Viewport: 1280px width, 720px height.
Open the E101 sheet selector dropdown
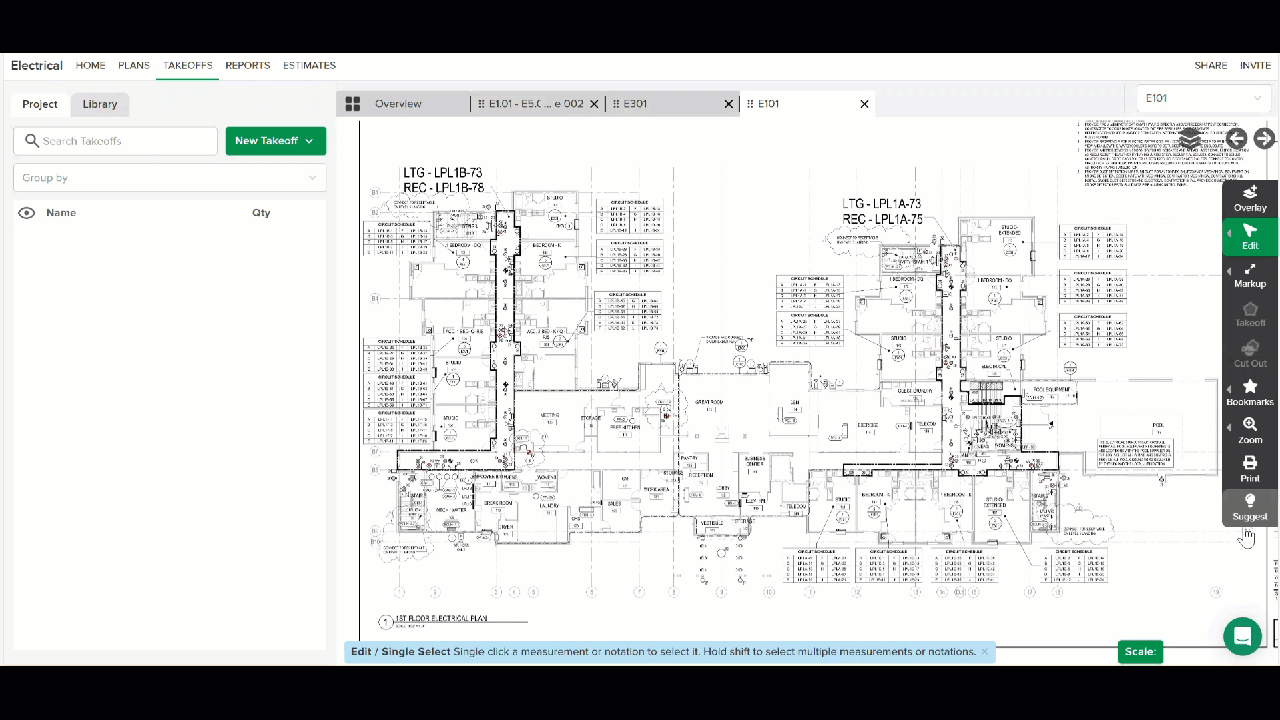coord(1203,98)
